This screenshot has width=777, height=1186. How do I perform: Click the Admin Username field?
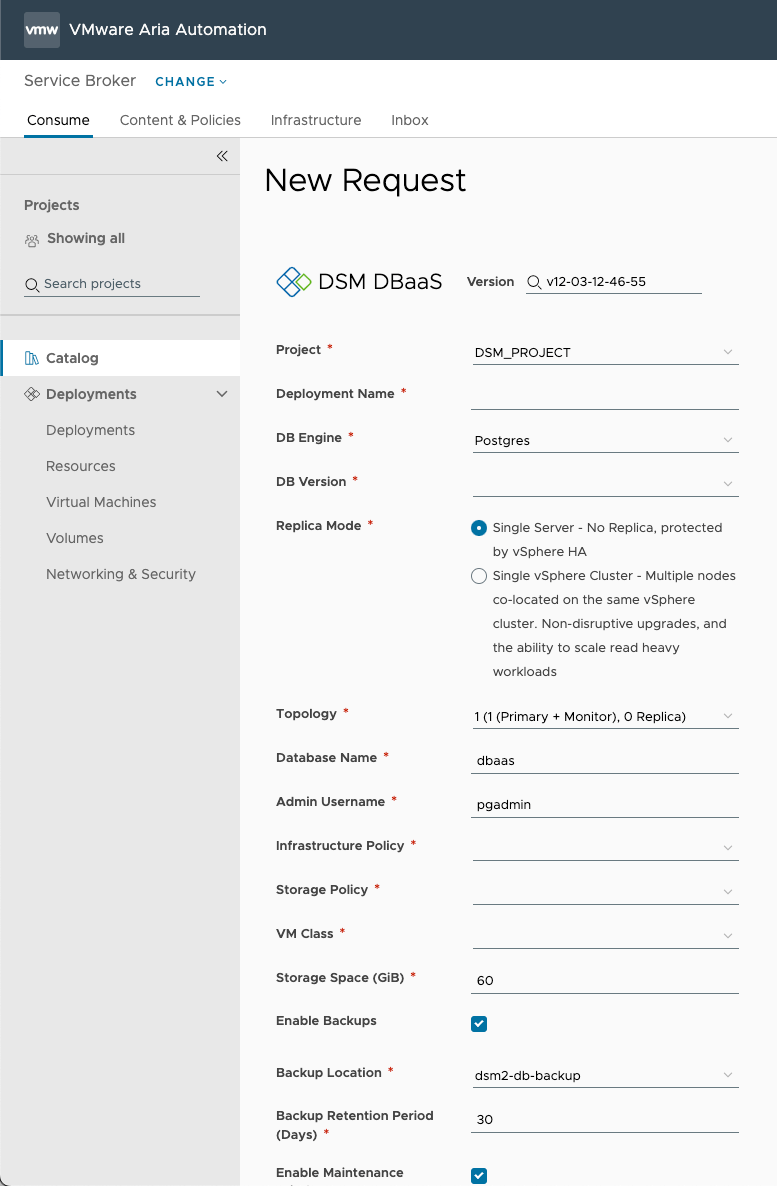pos(605,804)
